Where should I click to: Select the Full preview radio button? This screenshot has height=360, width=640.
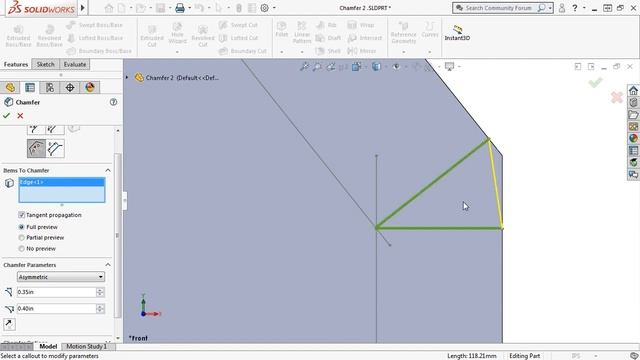click(x=22, y=227)
